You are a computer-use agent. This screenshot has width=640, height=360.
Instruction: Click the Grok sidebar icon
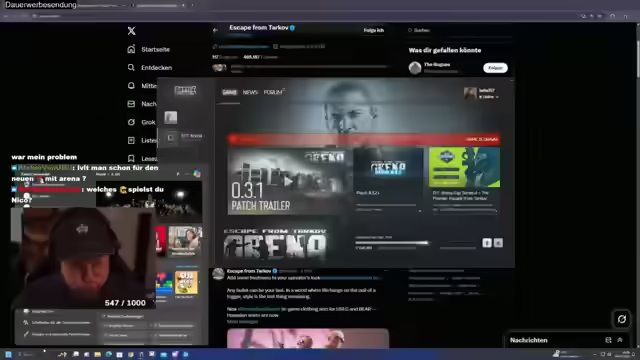coord(131,122)
